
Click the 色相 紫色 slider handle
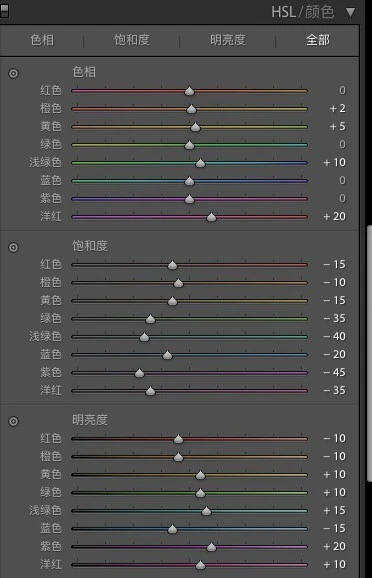pyautogui.click(x=189, y=199)
